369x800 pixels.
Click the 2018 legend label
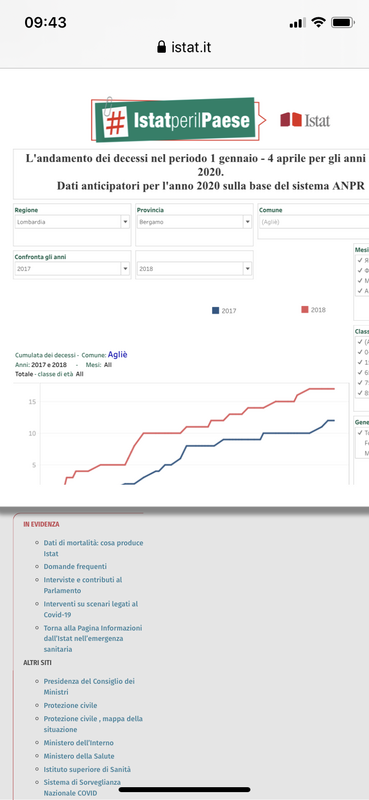tap(318, 310)
